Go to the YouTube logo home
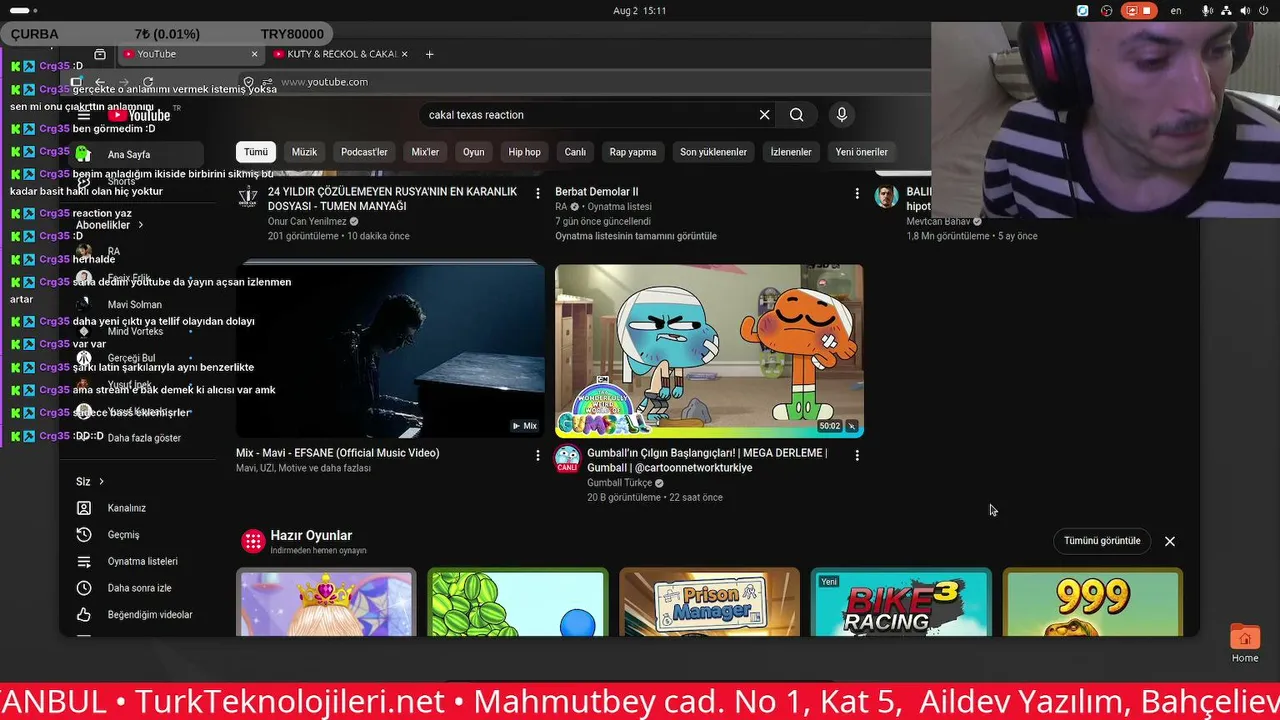Viewport: 1280px width, 720px height. pyautogui.click(x=139, y=115)
